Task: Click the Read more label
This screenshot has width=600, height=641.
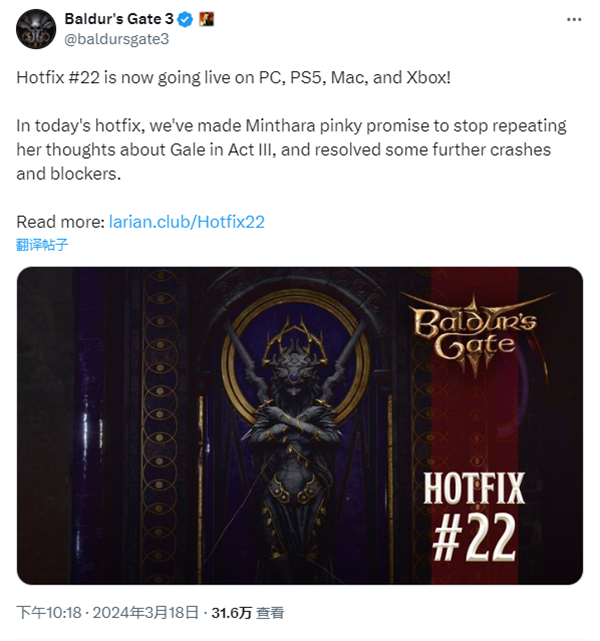Action: (61, 222)
